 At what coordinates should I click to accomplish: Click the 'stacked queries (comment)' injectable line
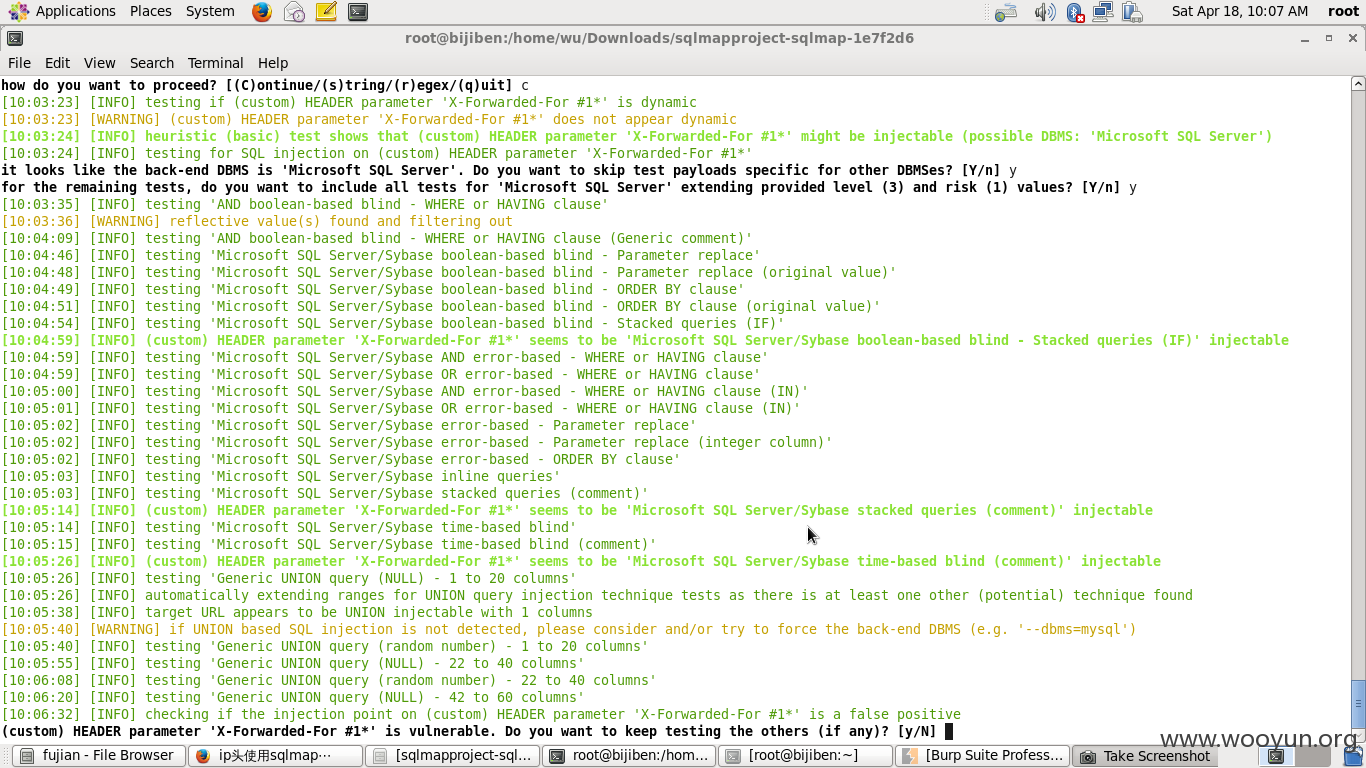(577, 510)
